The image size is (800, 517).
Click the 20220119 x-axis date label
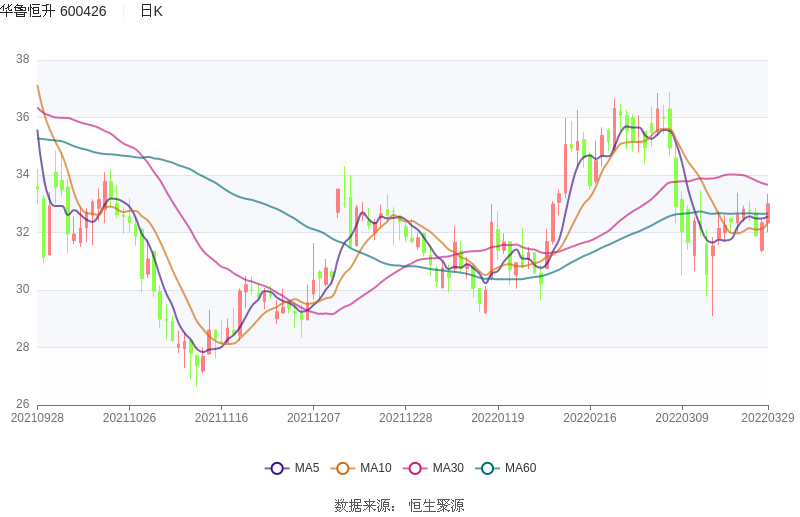(x=498, y=418)
